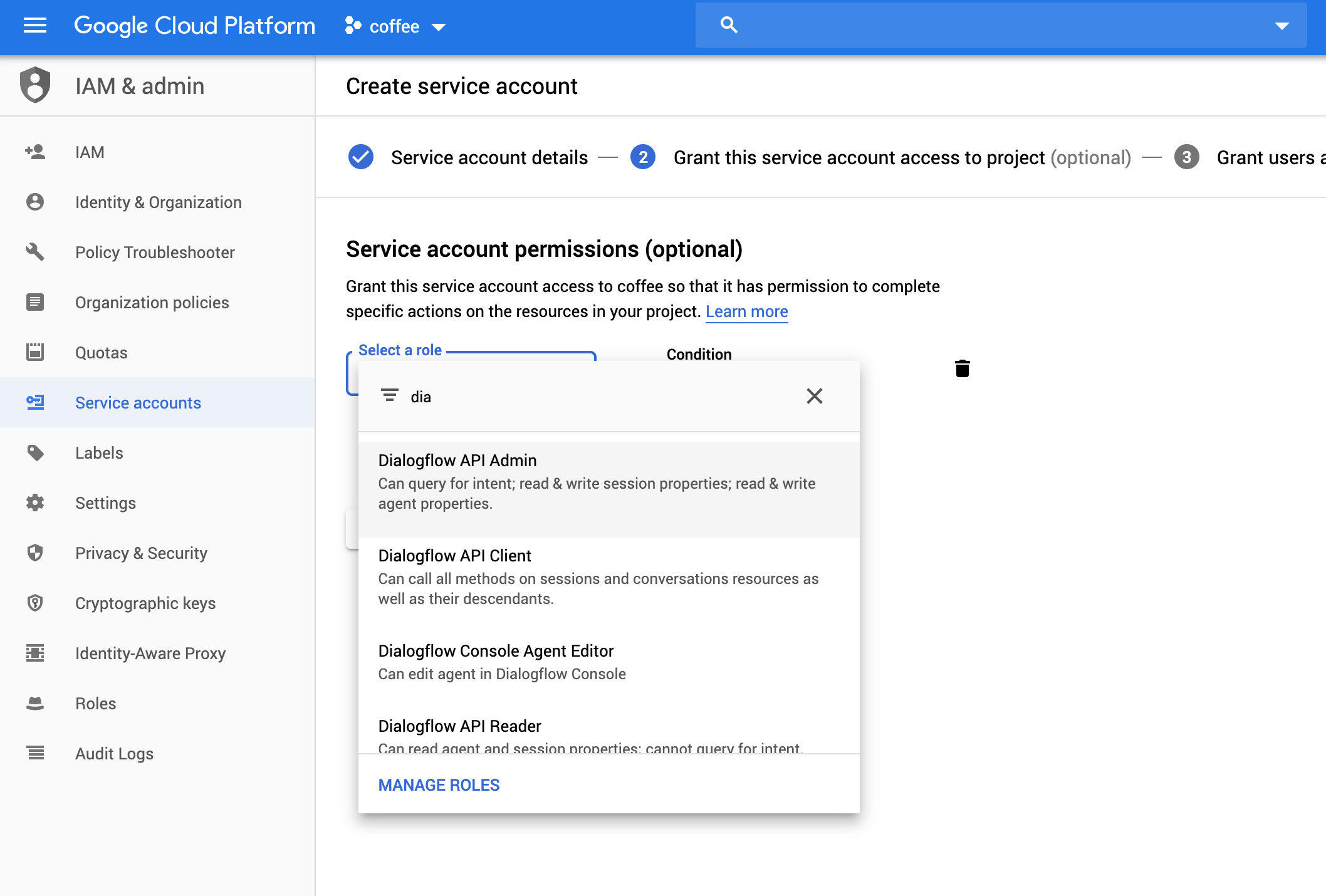Screen dimensions: 1326x896
Task: Open the IAM sidebar item
Action: [157, 152]
